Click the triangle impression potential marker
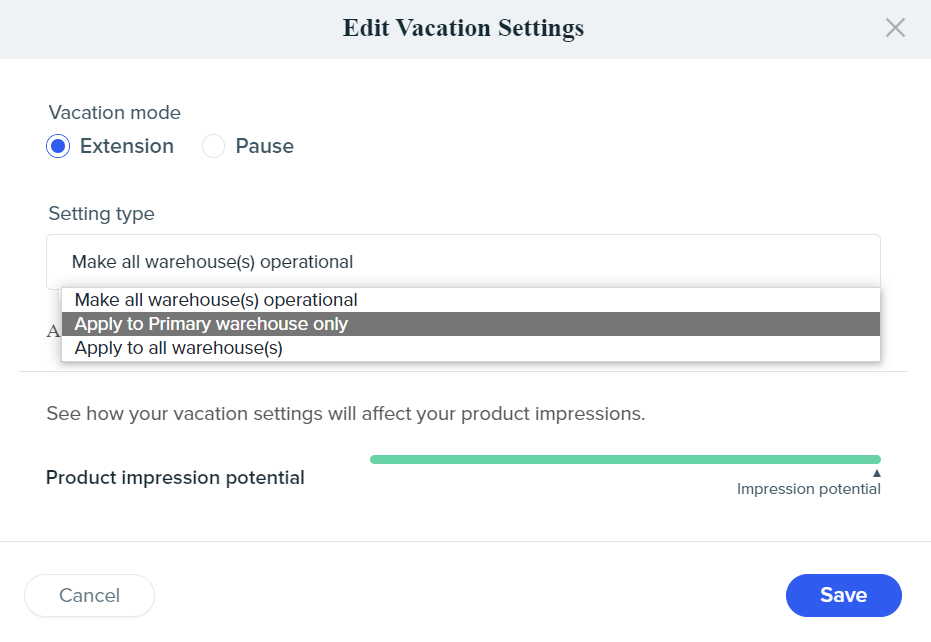This screenshot has width=931, height=642. (x=876, y=473)
